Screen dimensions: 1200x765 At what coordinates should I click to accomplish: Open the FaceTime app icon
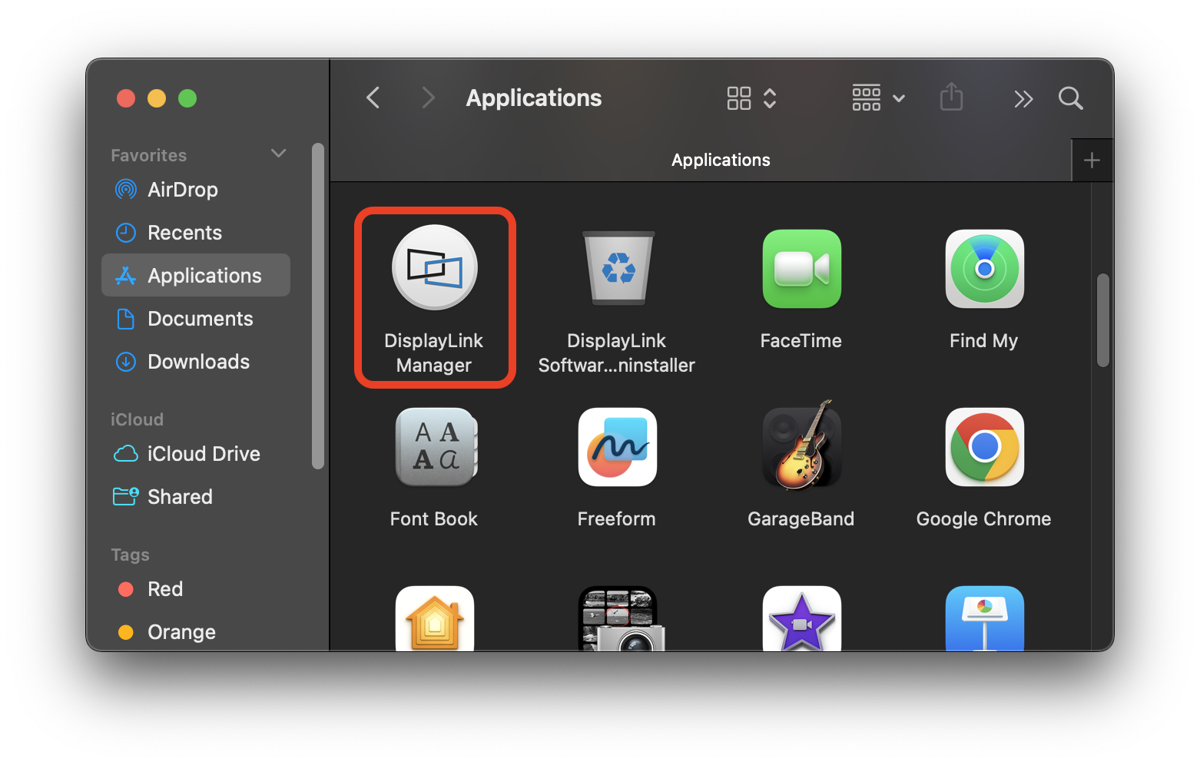pos(800,269)
